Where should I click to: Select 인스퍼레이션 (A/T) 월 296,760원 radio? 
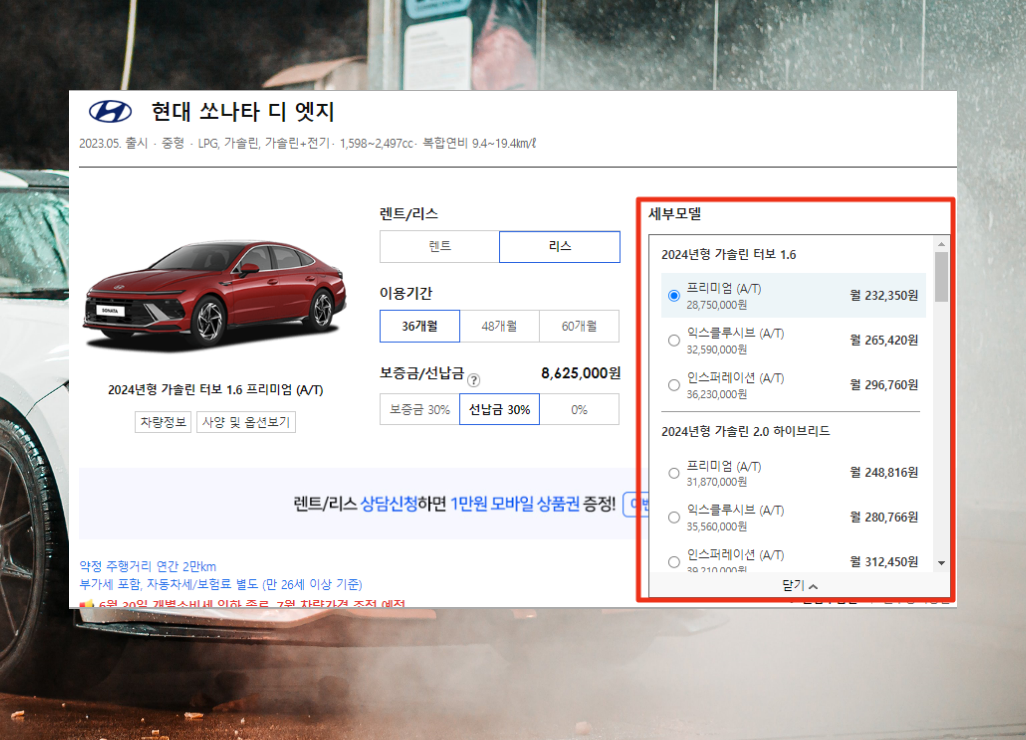pos(673,385)
